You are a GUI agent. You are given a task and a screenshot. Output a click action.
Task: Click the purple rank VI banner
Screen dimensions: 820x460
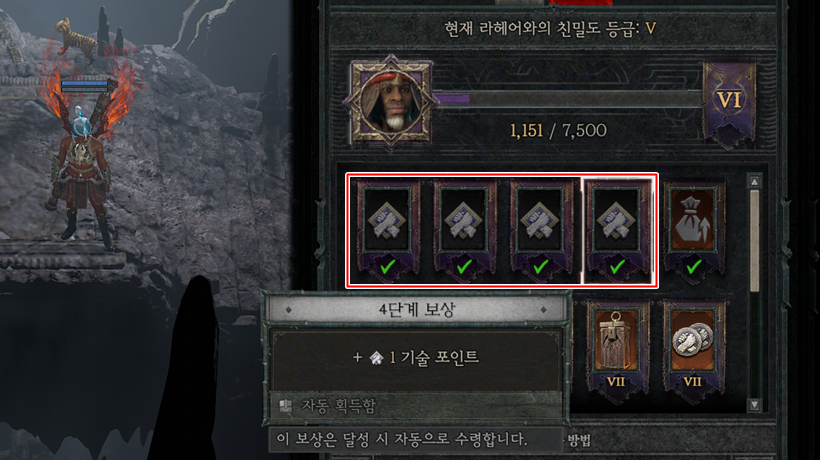point(729,104)
